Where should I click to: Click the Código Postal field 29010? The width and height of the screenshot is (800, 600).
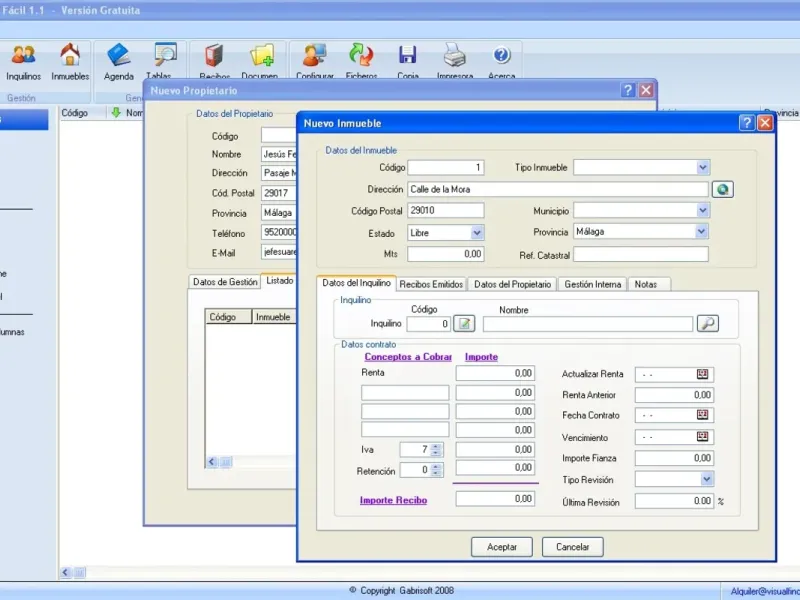(446, 210)
